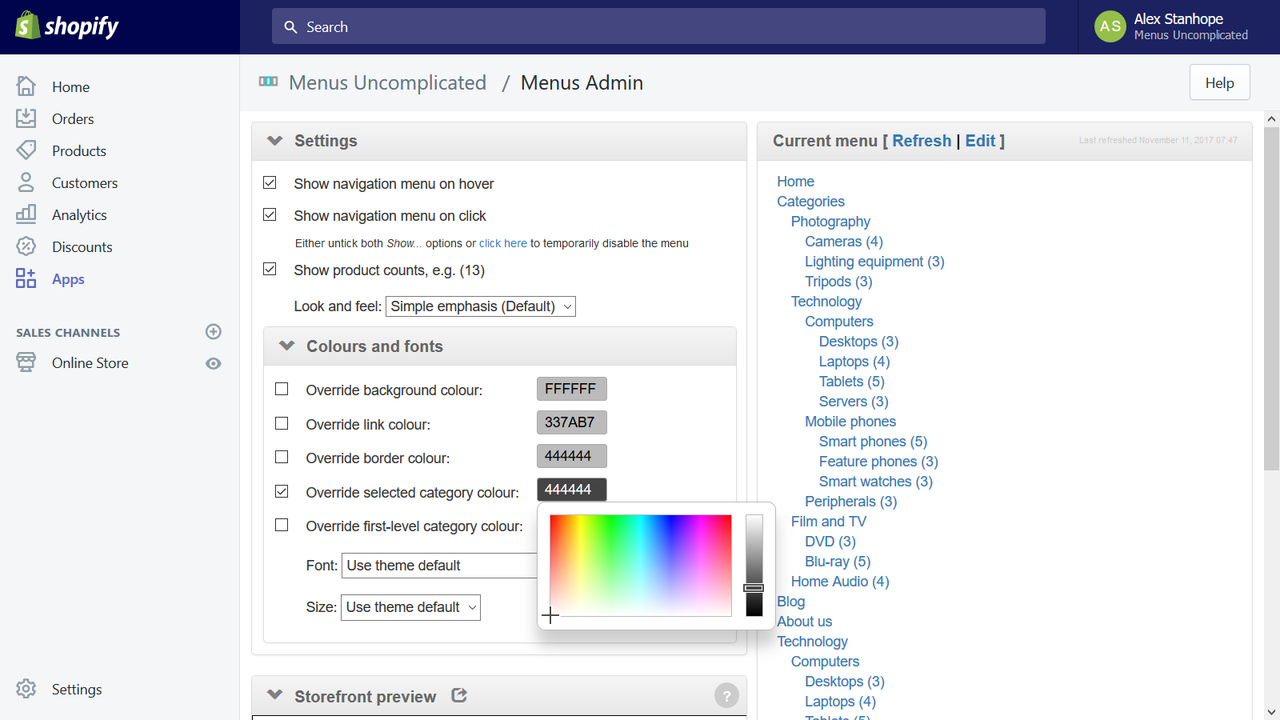Open the storefront preview in a new window
This screenshot has height=720, width=1280.
click(x=459, y=695)
